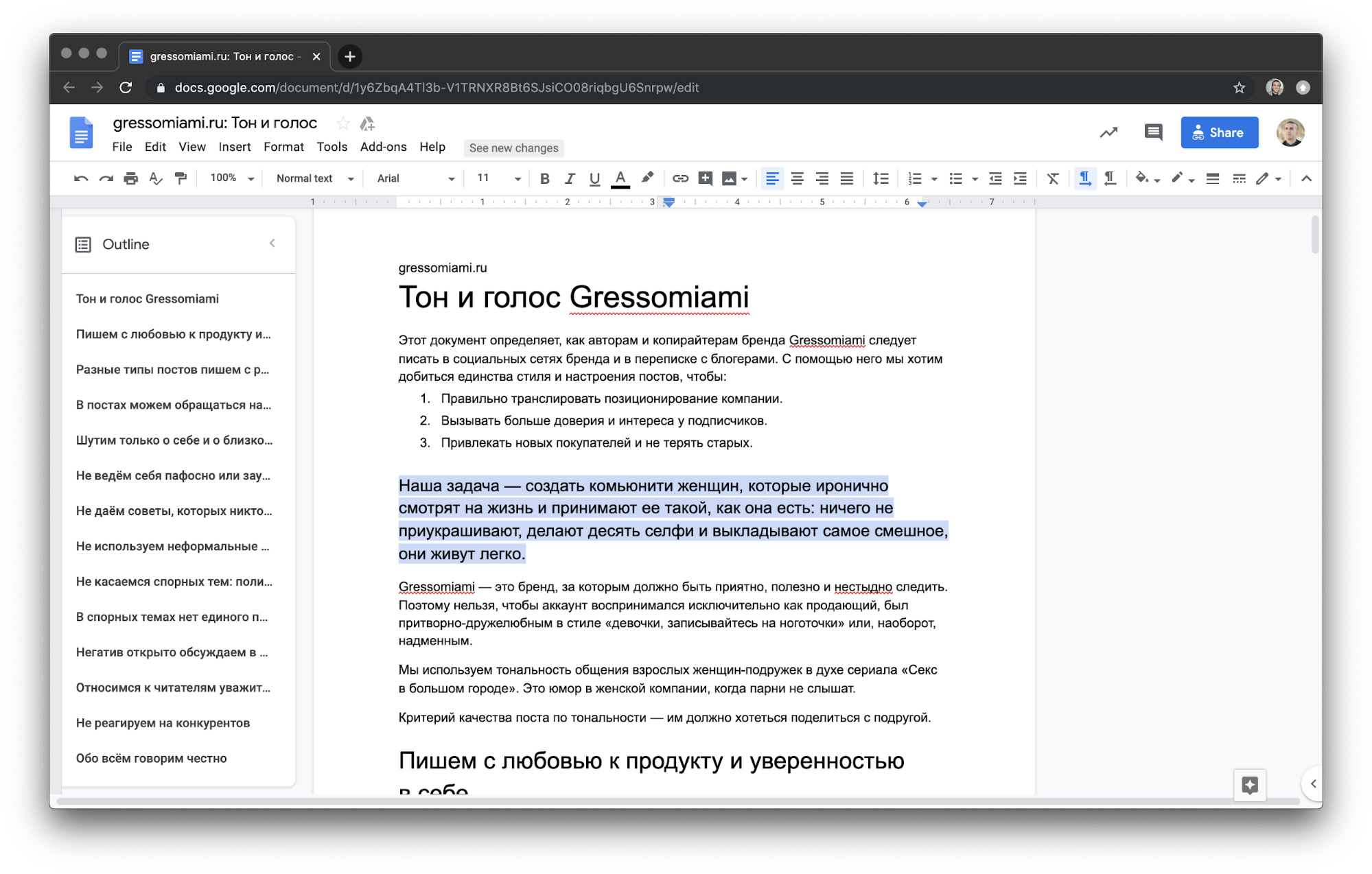Screen dimensions: 1372x874
Task: Open the Normal text styles dropdown
Action: tap(315, 178)
